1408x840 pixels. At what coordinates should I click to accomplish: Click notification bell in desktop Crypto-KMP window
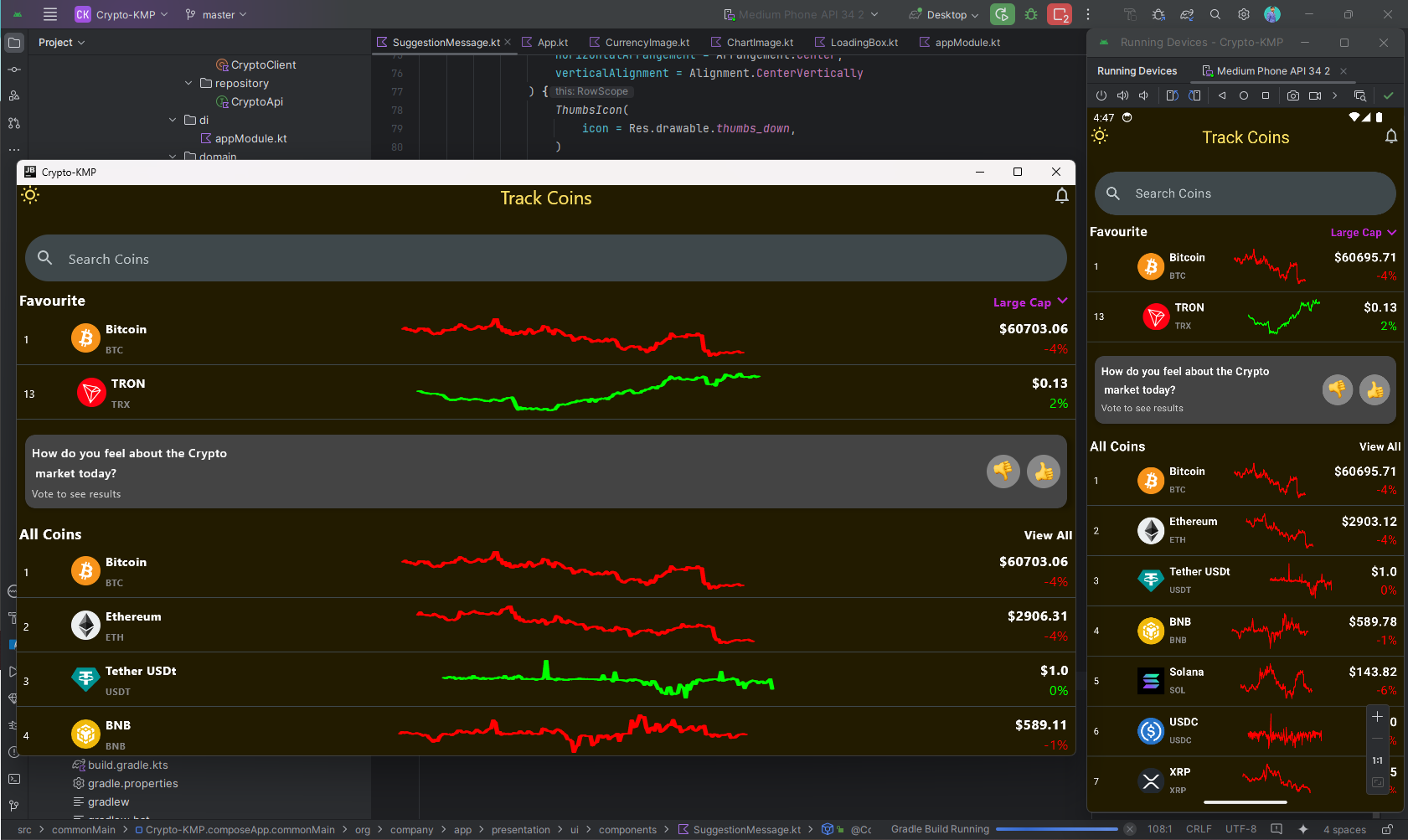[x=1061, y=196]
